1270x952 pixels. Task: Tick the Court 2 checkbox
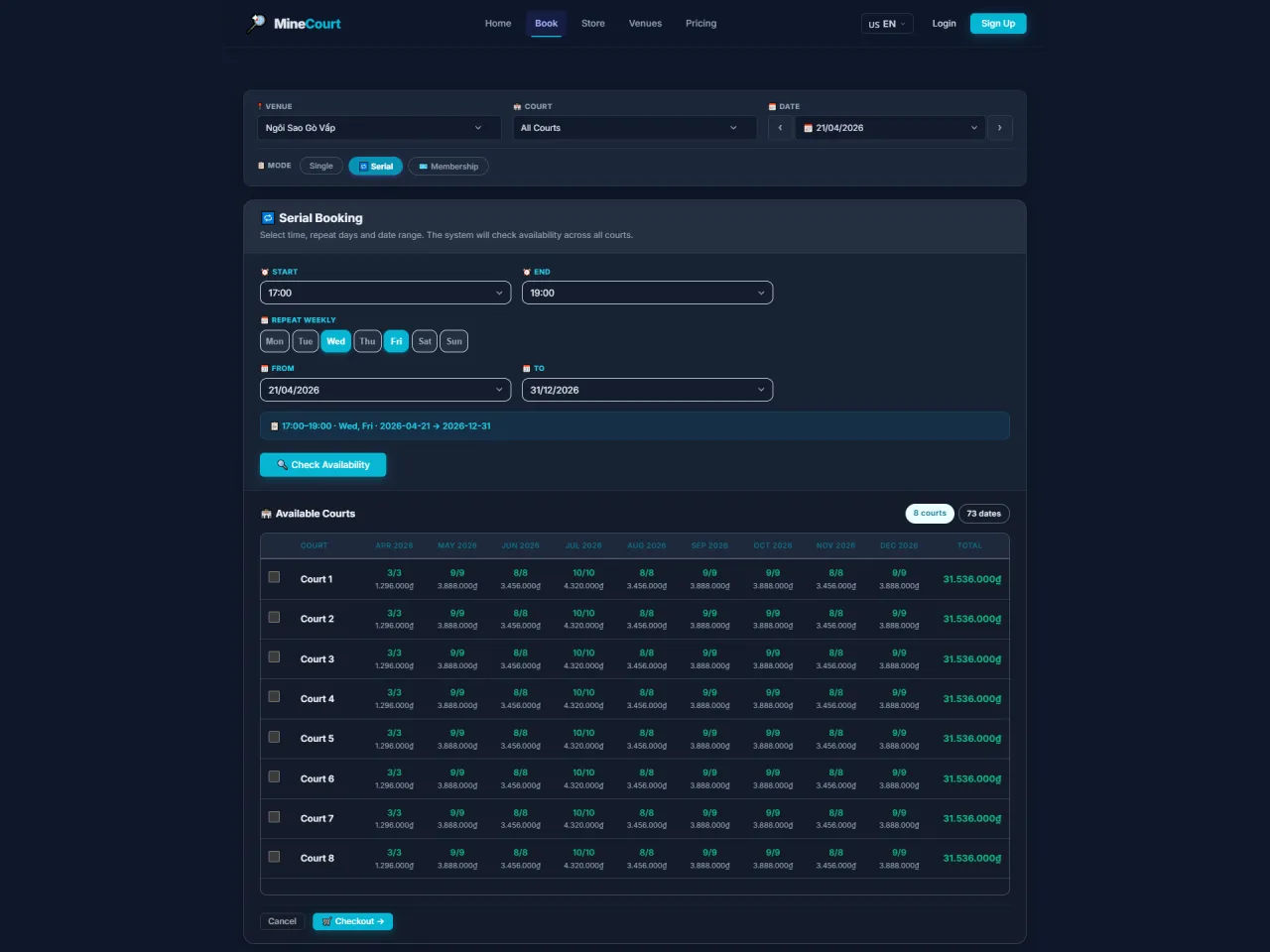(x=274, y=617)
